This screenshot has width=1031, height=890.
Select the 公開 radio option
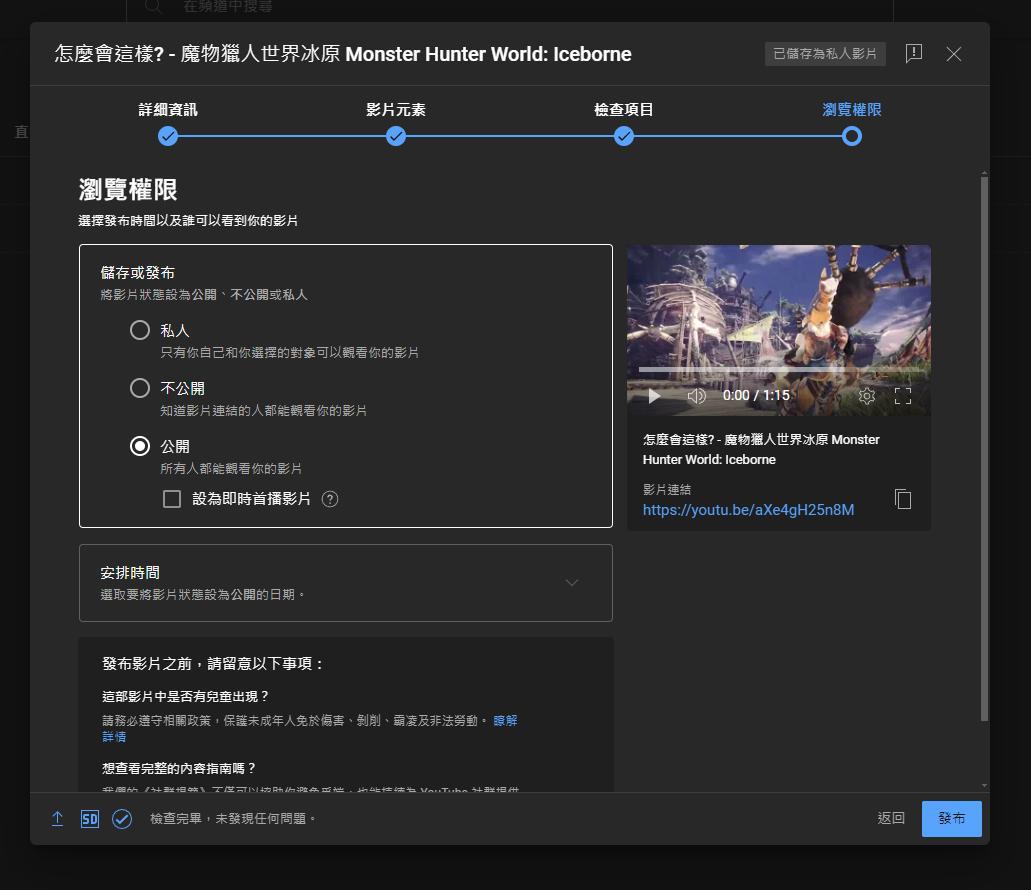140,446
